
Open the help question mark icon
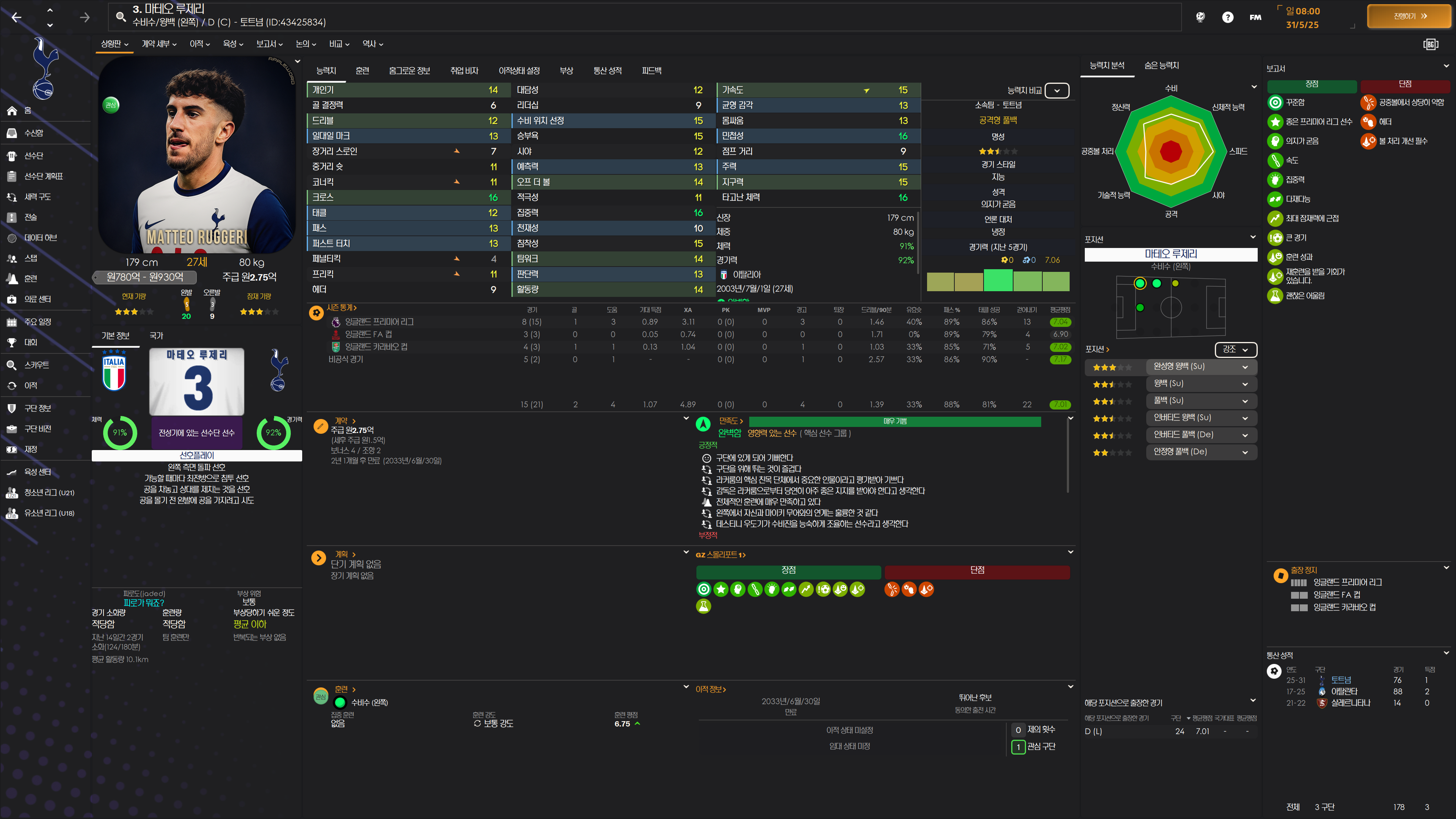point(1227,17)
